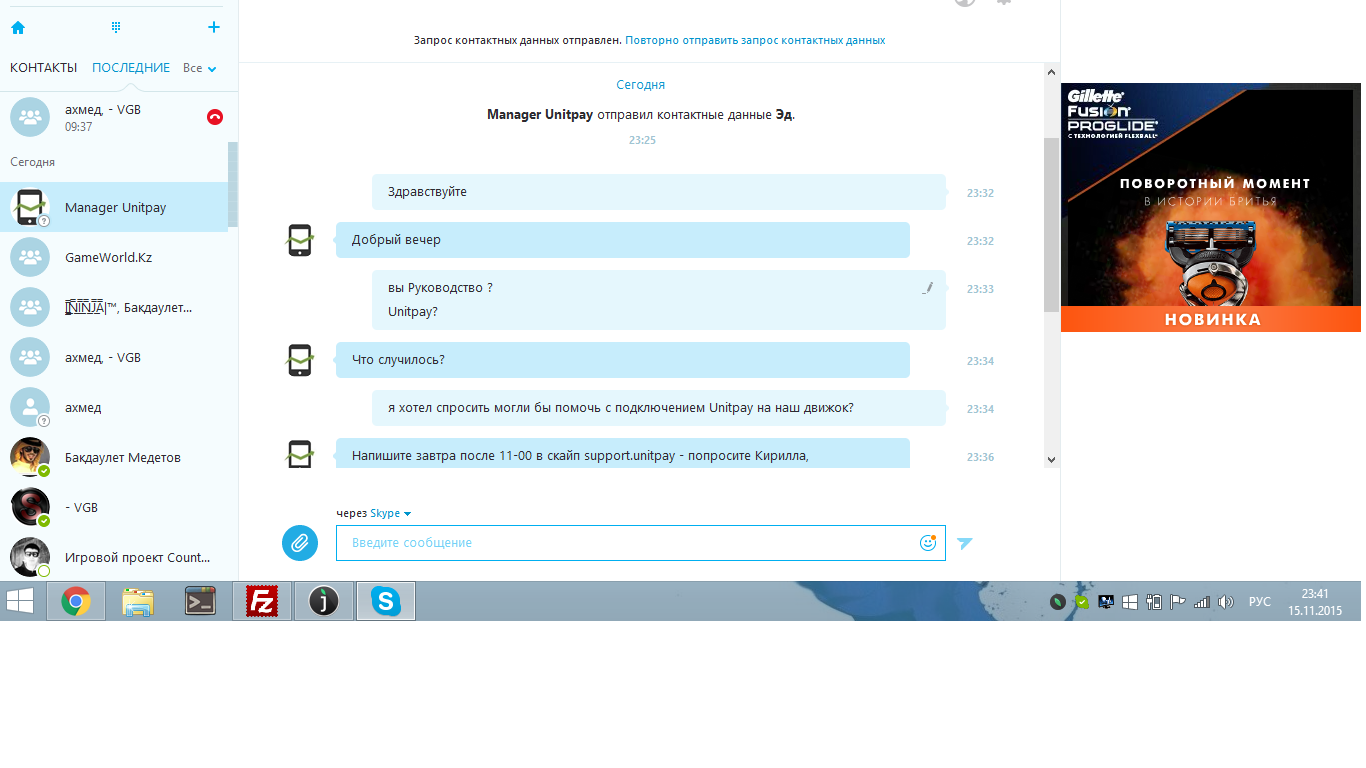Click the contact list scrollbar thumb
This screenshot has height=768, width=1366.
tap(233, 185)
